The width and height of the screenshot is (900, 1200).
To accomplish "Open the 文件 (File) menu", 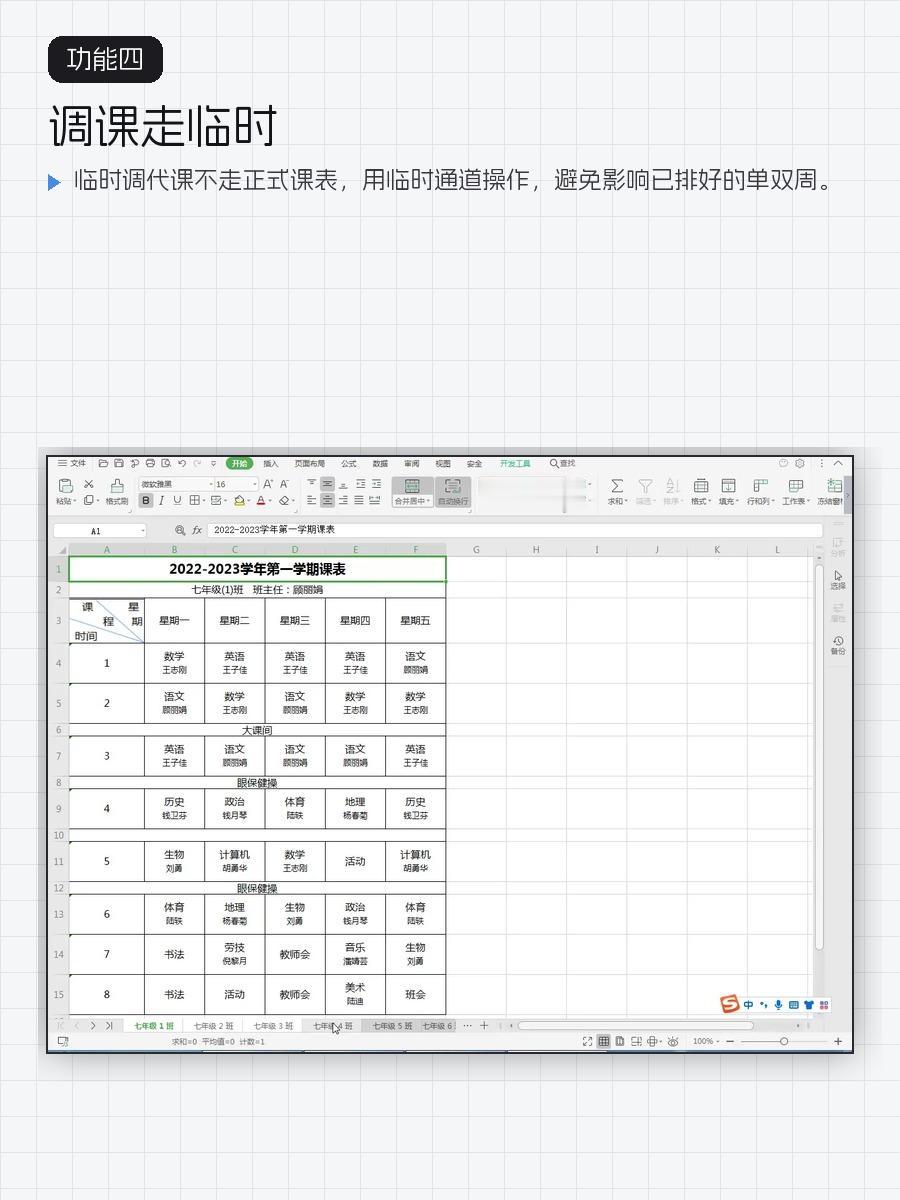I will (72, 463).
